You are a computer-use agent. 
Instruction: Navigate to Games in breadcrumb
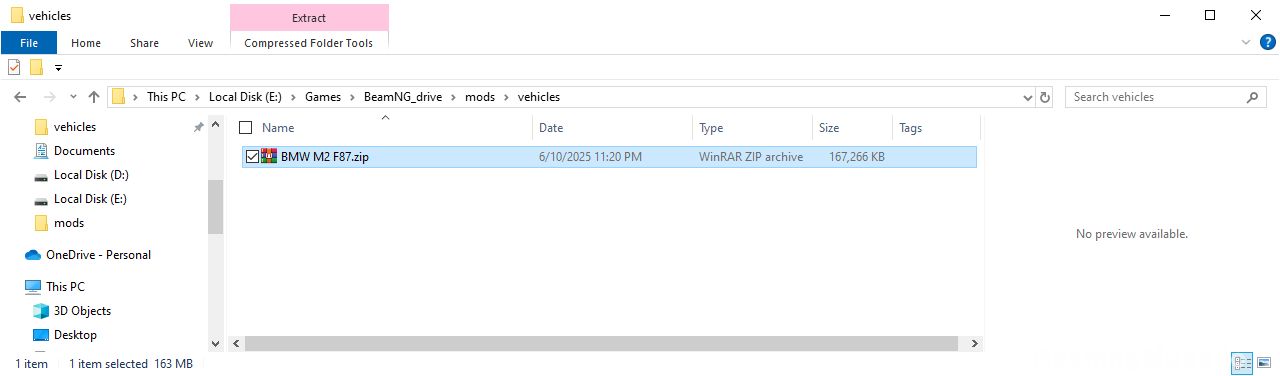[x=323, y=97]
